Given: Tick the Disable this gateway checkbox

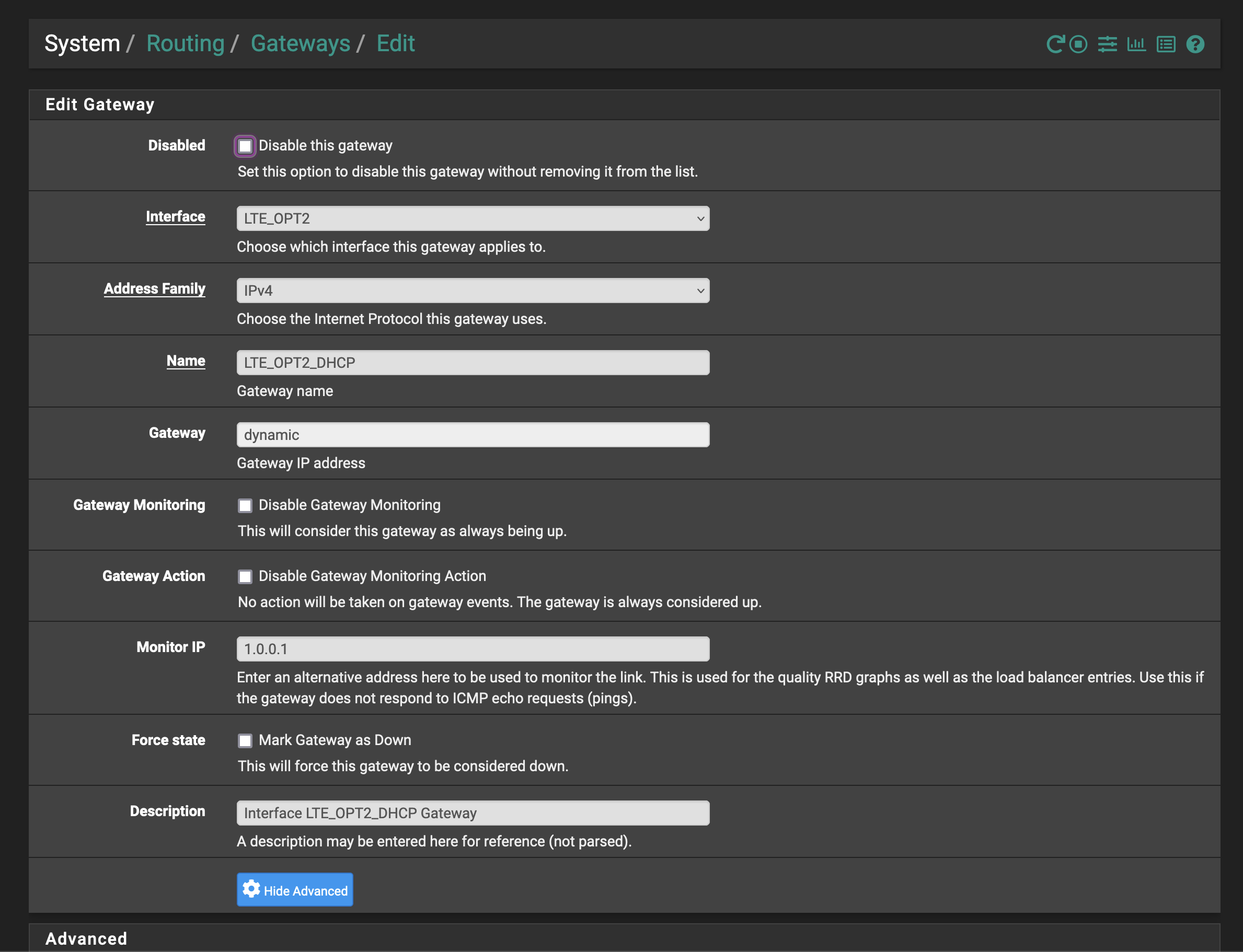Looking at the screenshot, I should (245, 146).
